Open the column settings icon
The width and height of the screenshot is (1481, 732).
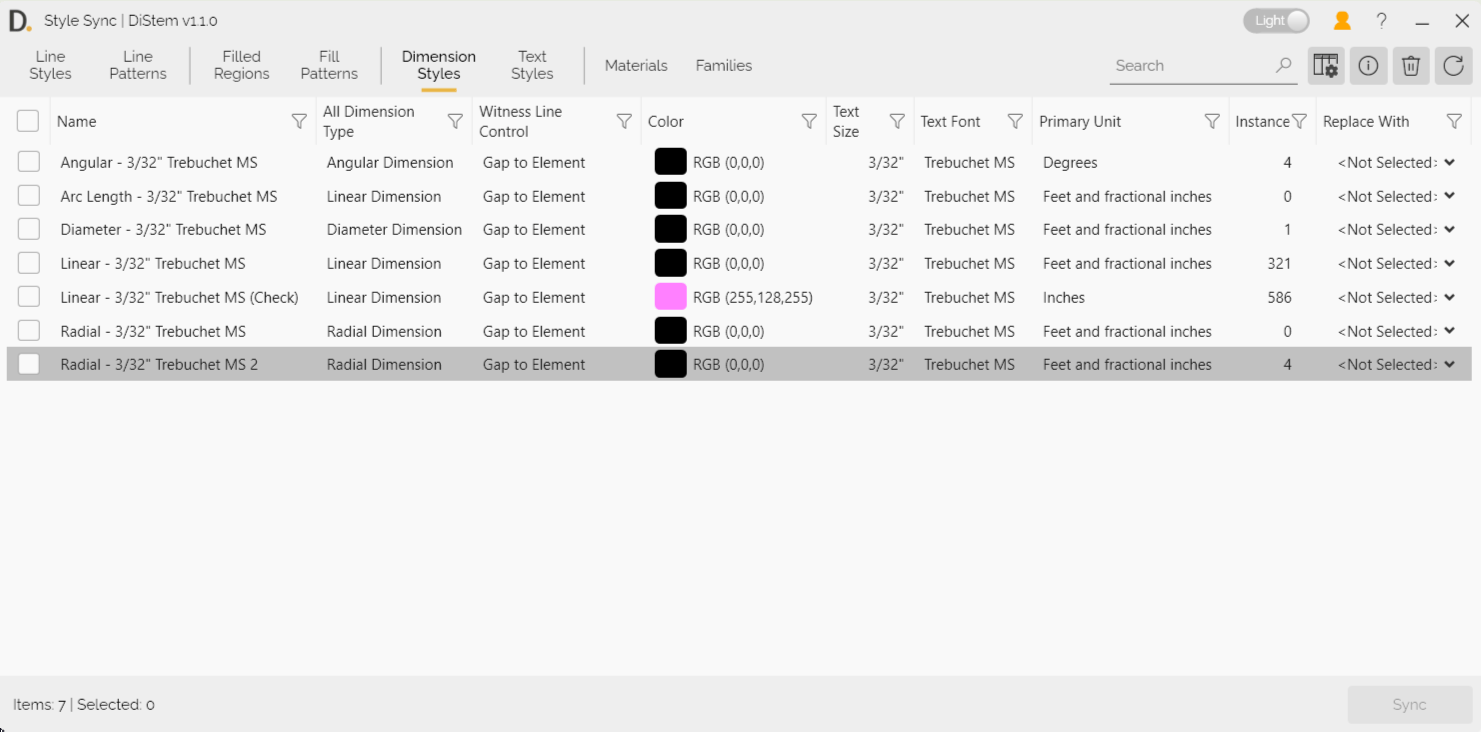(1326, 66)
